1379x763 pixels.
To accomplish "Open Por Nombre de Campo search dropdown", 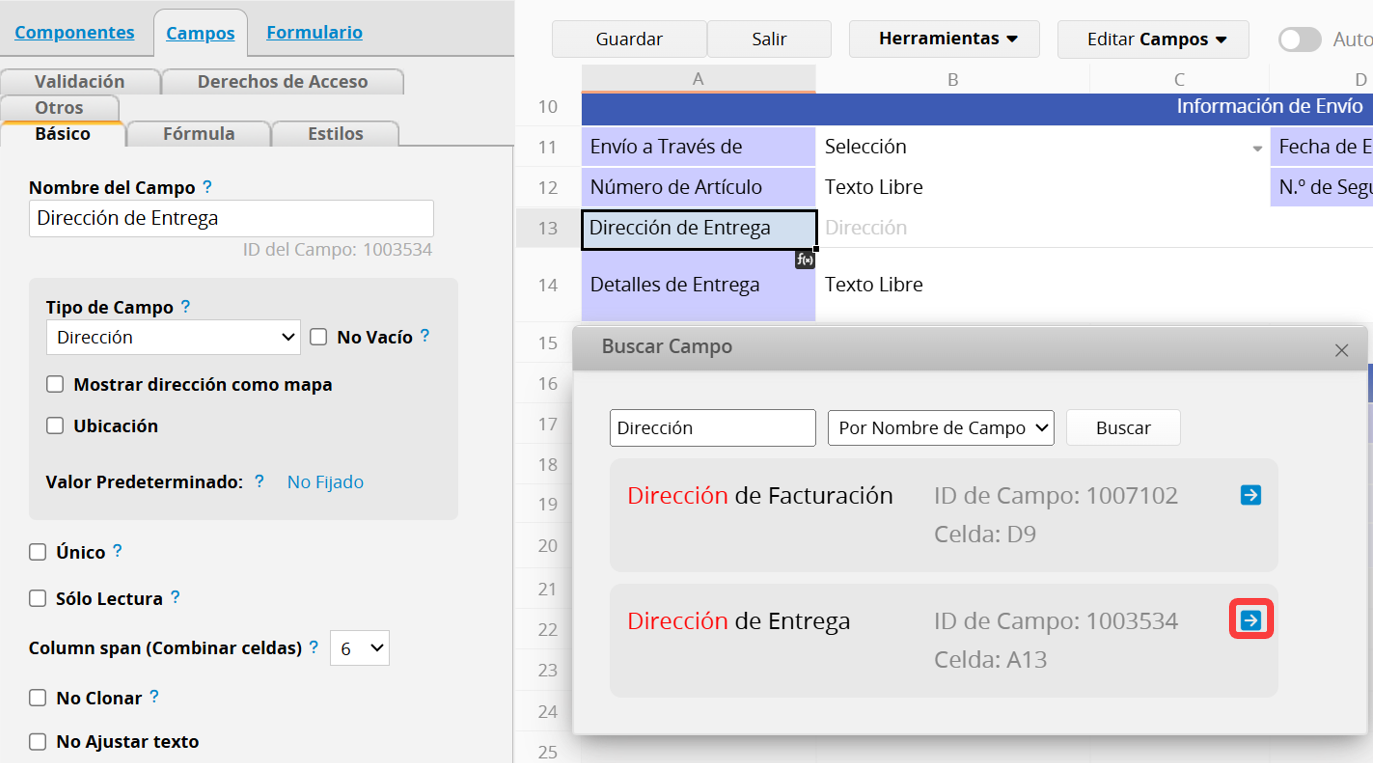I will tap(941, 428).
